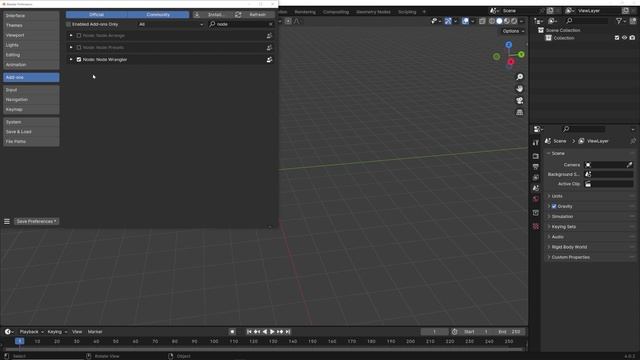Open the Themes preferences section
This screenshot has height=360, width=640.
(x=31, y=25)
